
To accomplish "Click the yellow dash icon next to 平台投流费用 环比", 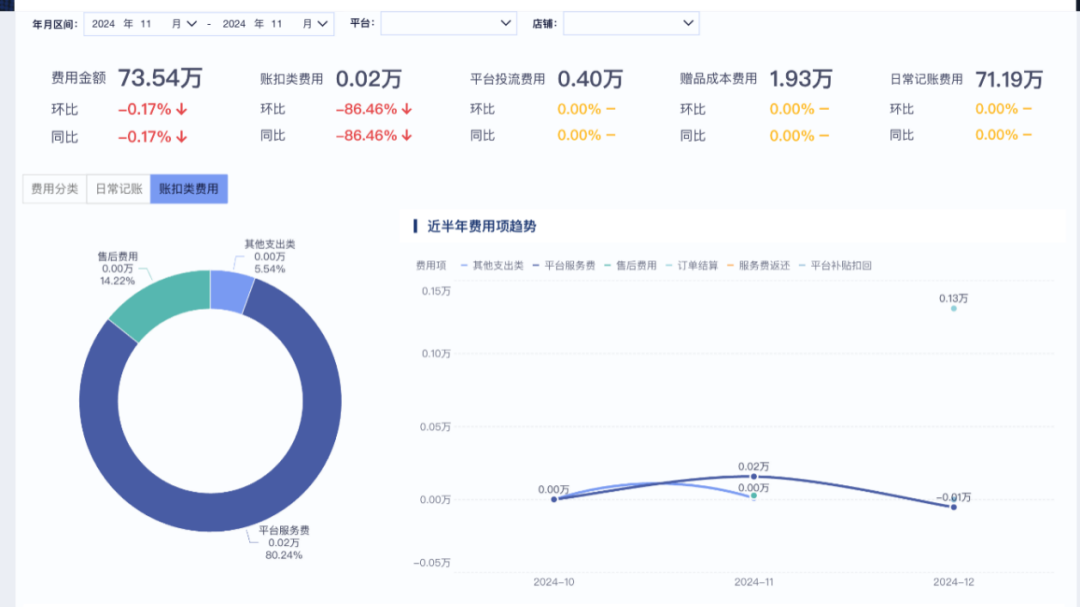I will pyautogui.click(x=612, y=109).
